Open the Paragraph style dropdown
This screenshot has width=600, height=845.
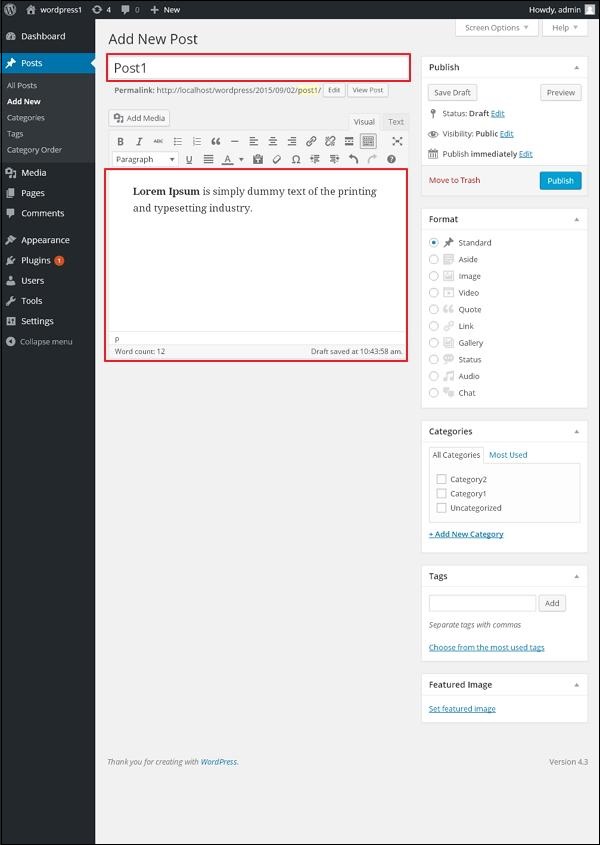(143, 159)
